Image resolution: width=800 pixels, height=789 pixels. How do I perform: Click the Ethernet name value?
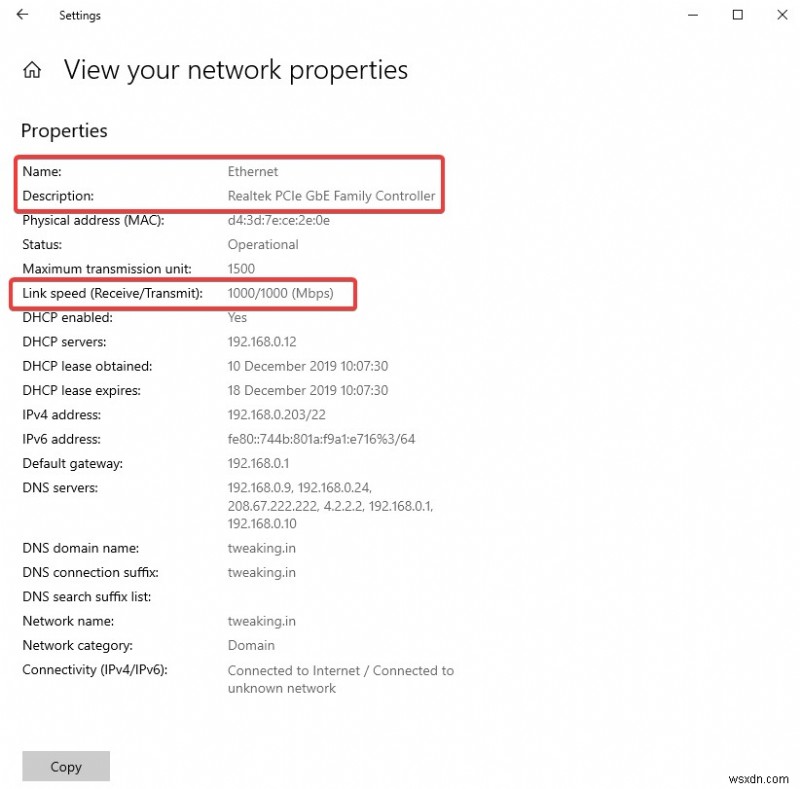point(252,171)
